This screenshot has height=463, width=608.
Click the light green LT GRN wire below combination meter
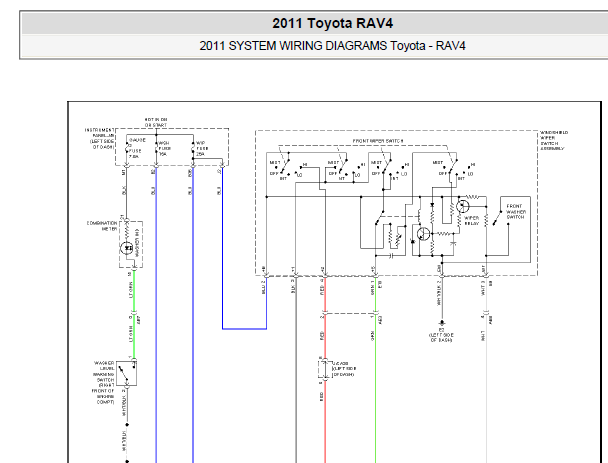[x=134, y=291]
